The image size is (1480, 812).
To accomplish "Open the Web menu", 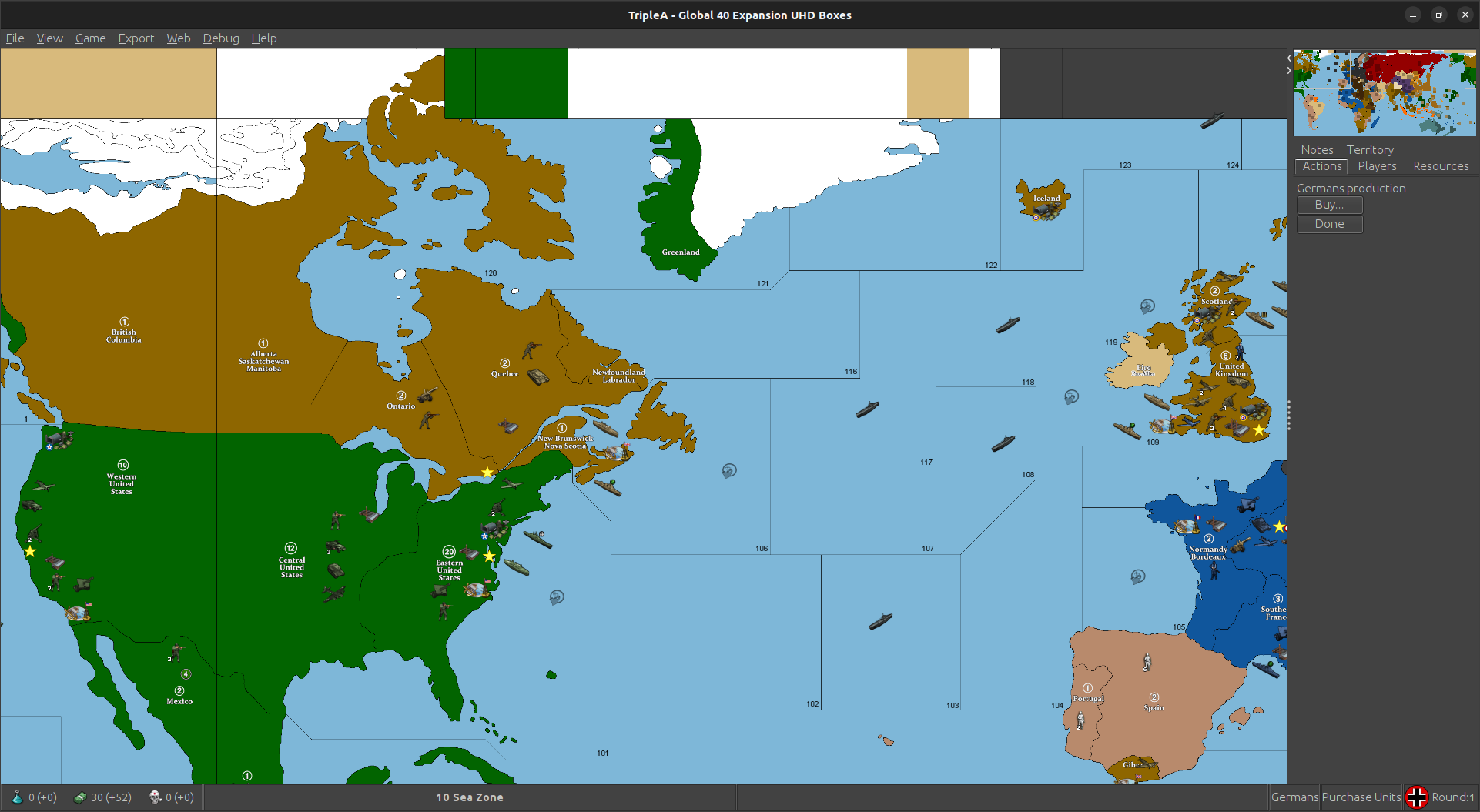I will click(178, 38).
